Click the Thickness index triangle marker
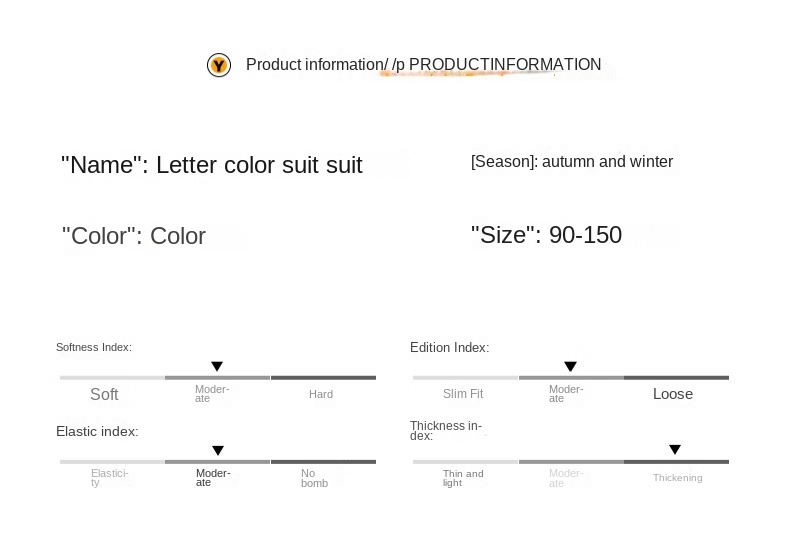The image size is (790, 551). point(675,450)
